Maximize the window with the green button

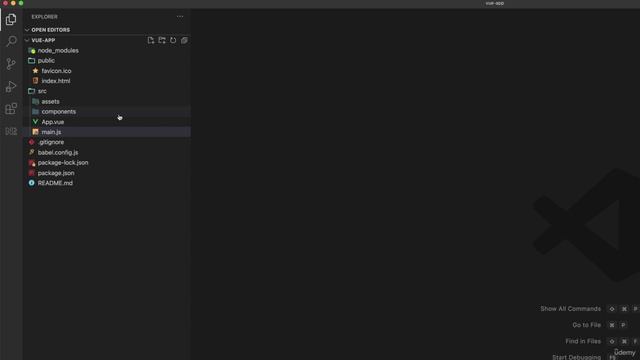pos(21,3)
